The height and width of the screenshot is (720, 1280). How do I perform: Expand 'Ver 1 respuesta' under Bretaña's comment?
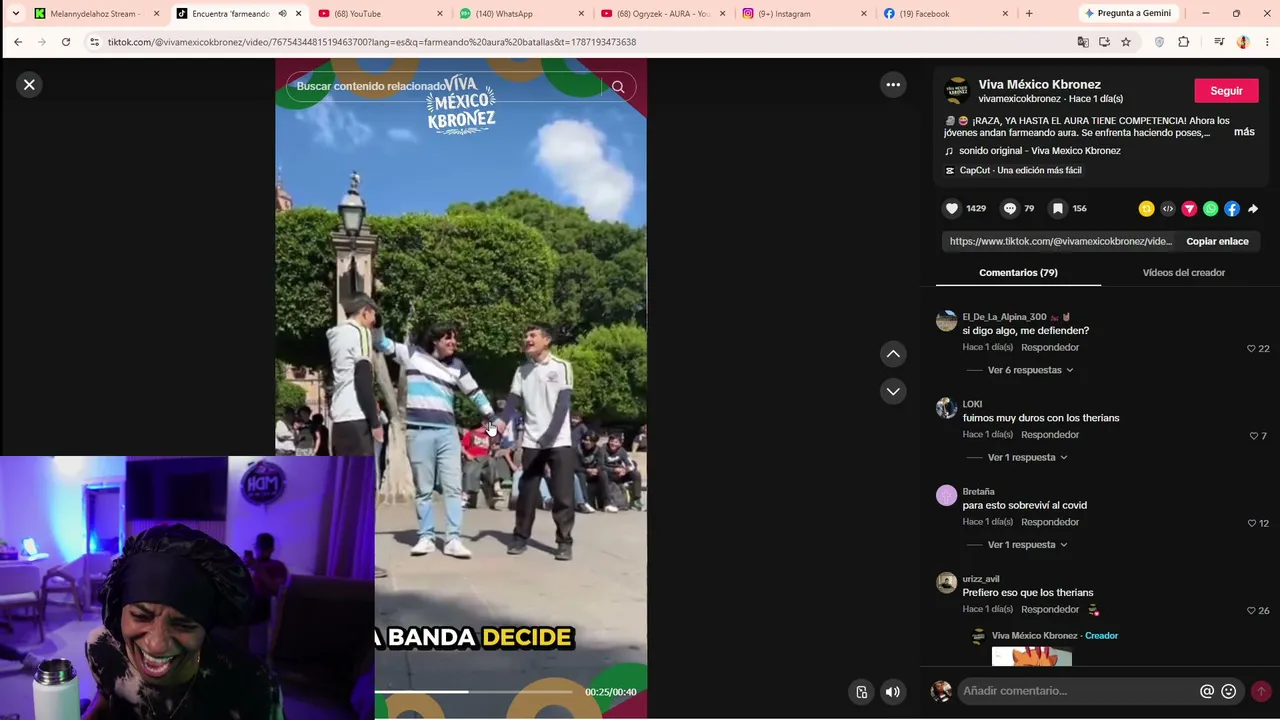[x=1027, y=545]
